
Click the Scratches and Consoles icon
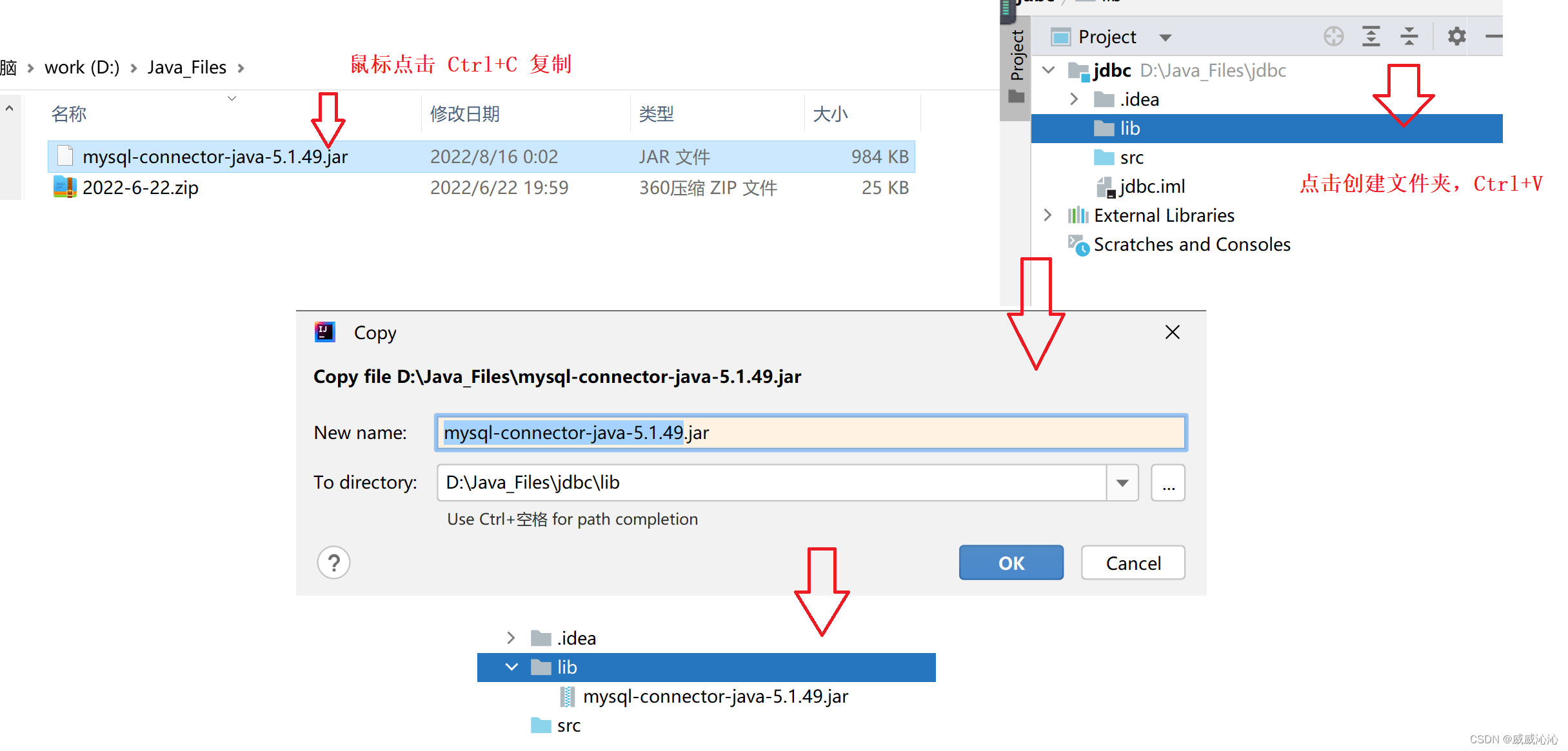tap(1078, 245)
